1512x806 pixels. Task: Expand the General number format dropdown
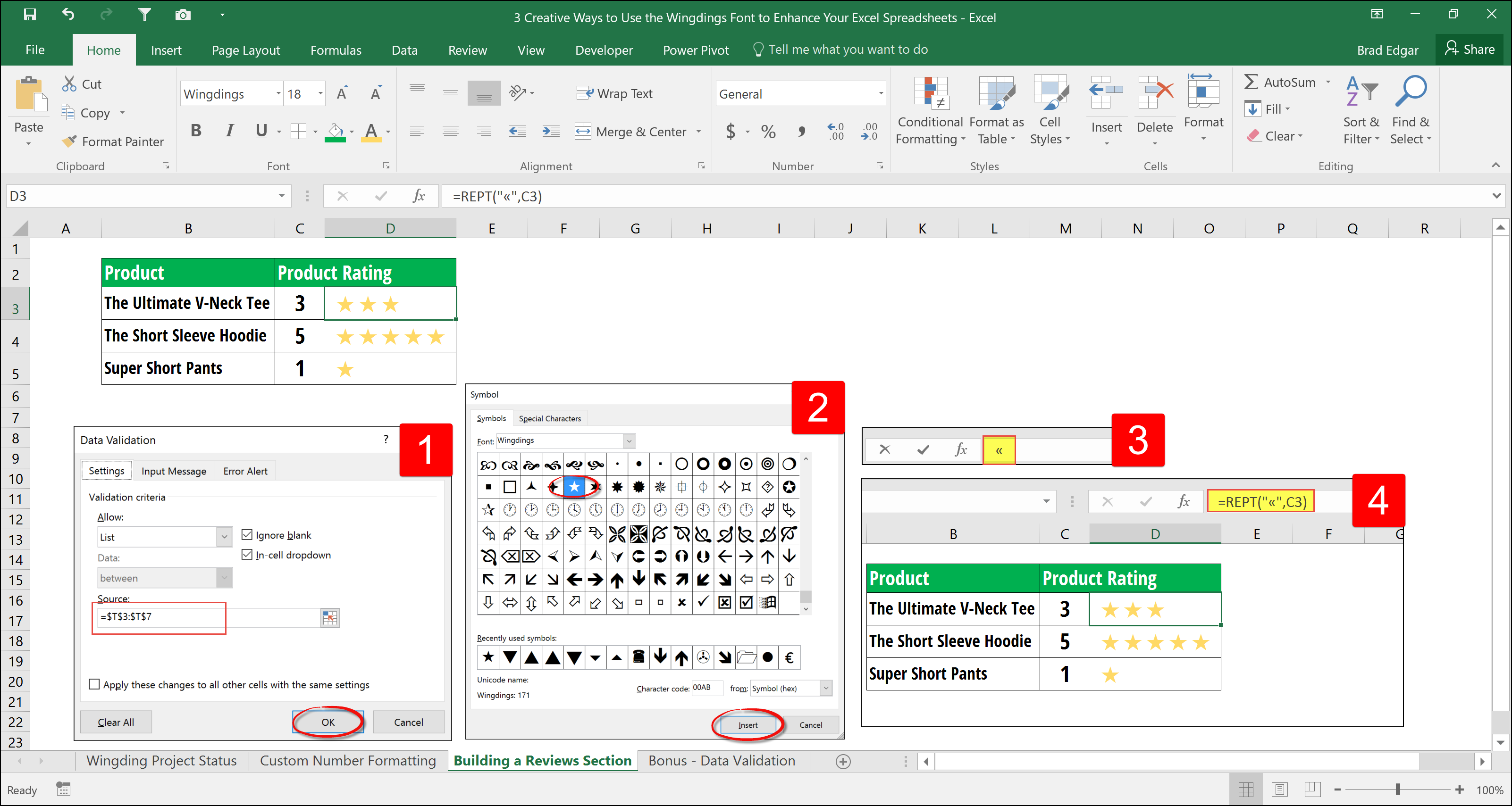click(881, 94)
